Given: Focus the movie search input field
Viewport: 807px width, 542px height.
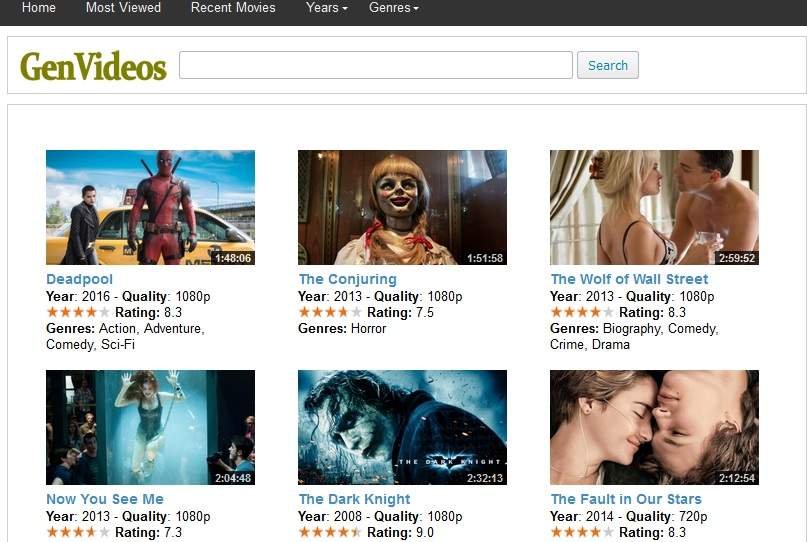Looking at the screenshot, I should pos(376,65).
